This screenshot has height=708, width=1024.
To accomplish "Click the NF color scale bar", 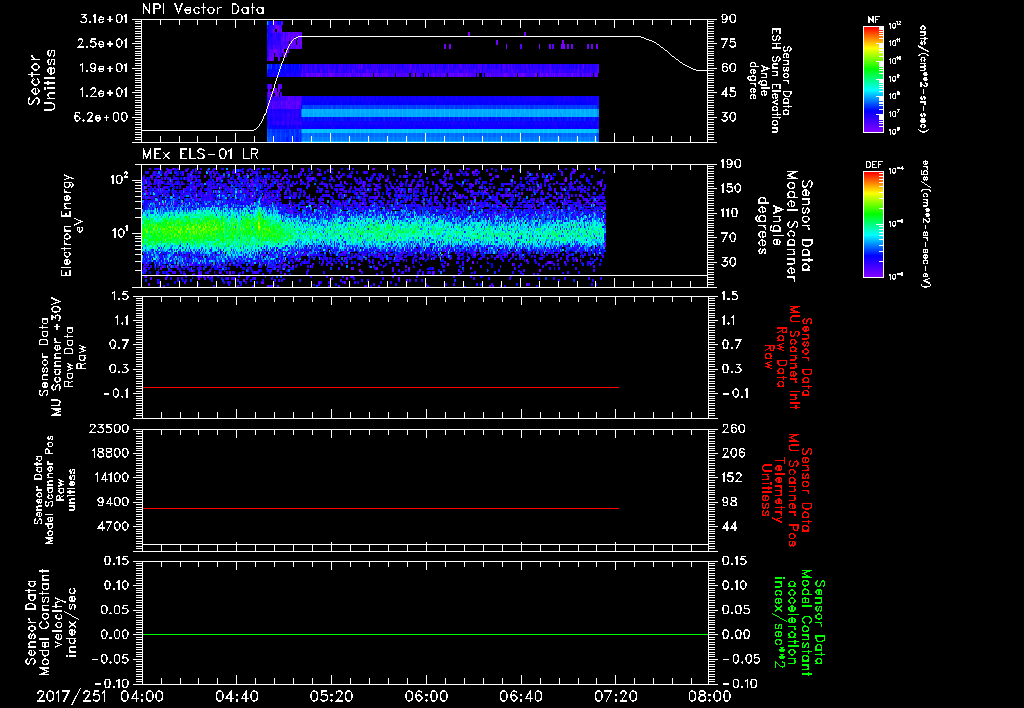I will click(873, 79).
